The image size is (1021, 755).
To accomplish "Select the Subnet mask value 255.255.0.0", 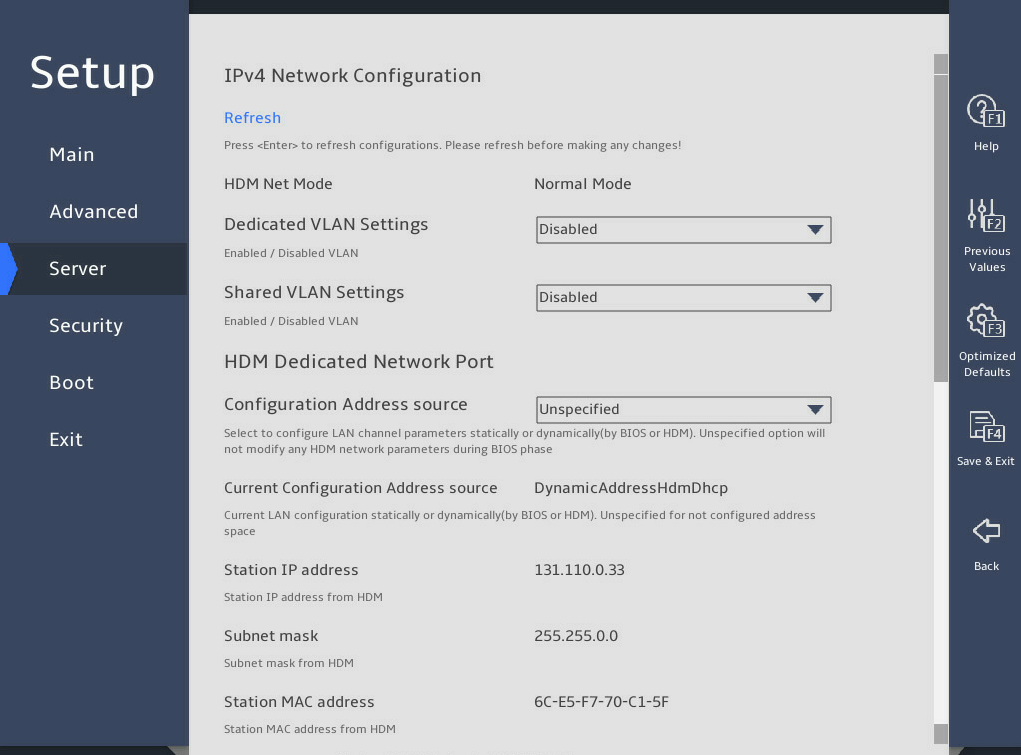I will pos(576,636).
